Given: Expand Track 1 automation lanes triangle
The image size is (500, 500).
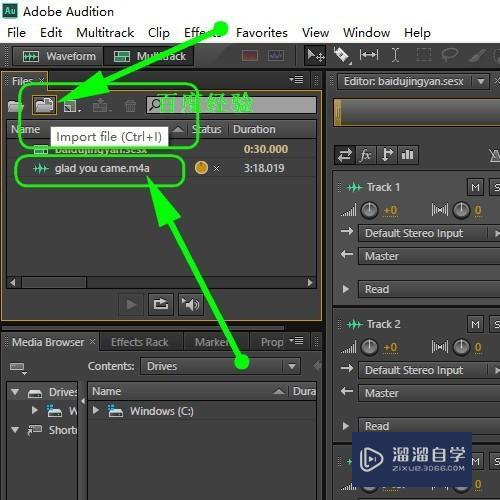Looking at the screenshot, I should coord(346,289).
